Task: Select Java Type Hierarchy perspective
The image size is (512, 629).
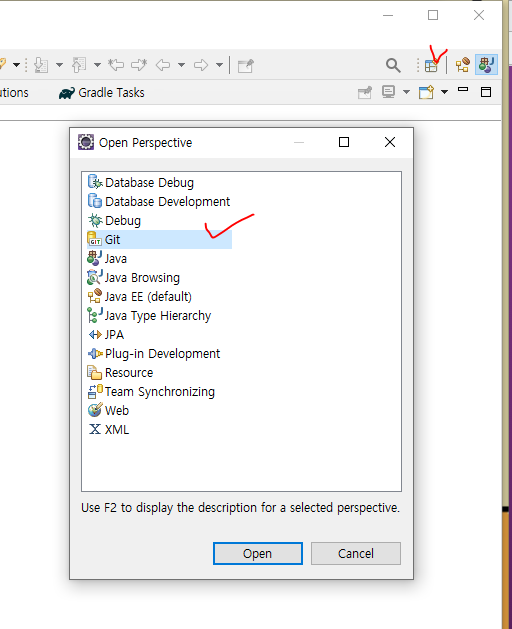Action: pos(149,316)
